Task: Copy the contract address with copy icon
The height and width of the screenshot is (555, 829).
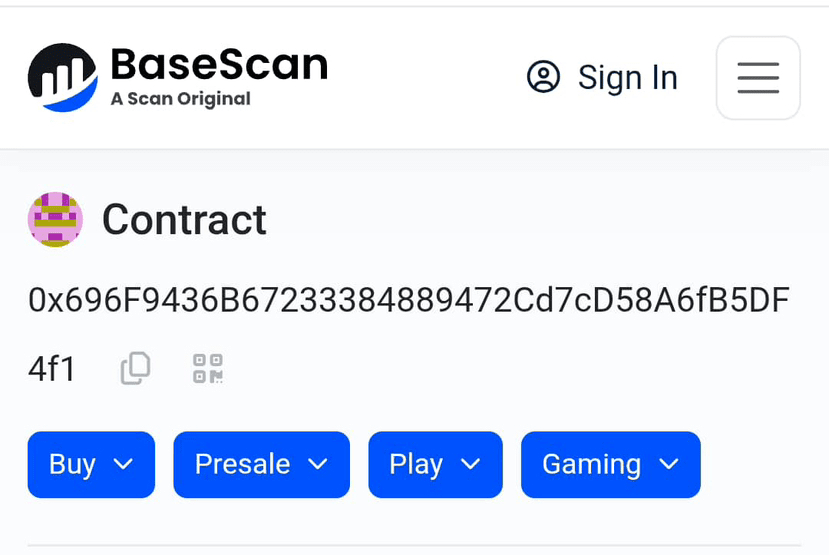Action: click(x=135, y=368)
